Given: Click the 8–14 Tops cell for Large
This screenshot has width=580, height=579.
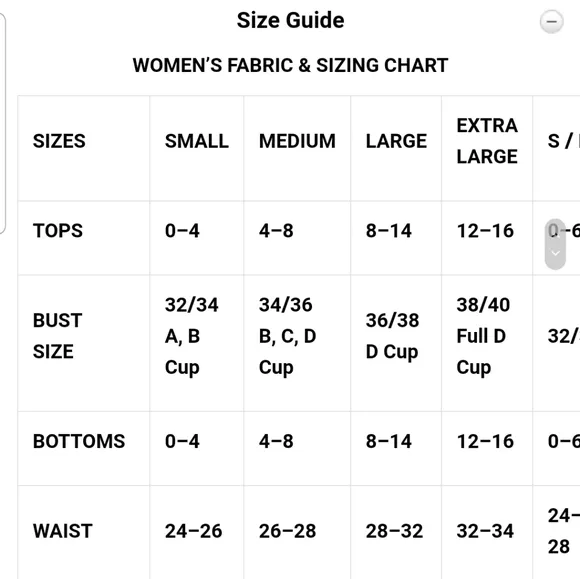Looking at the screenshot, I should click(396, 238).
